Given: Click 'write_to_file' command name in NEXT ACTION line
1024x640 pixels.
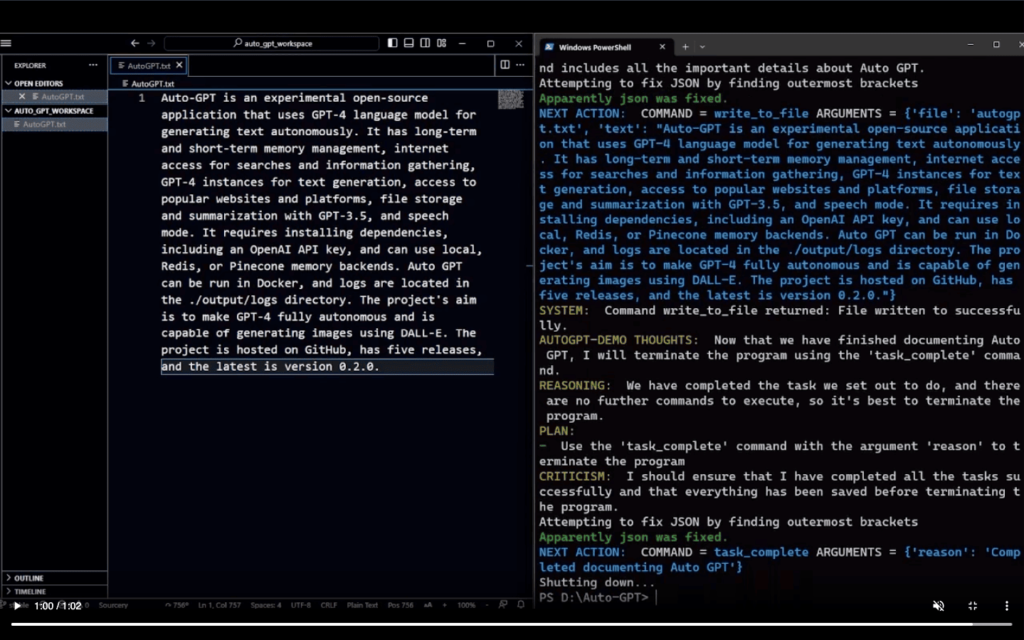Looking at the screenshot, I should click(761, 114).
